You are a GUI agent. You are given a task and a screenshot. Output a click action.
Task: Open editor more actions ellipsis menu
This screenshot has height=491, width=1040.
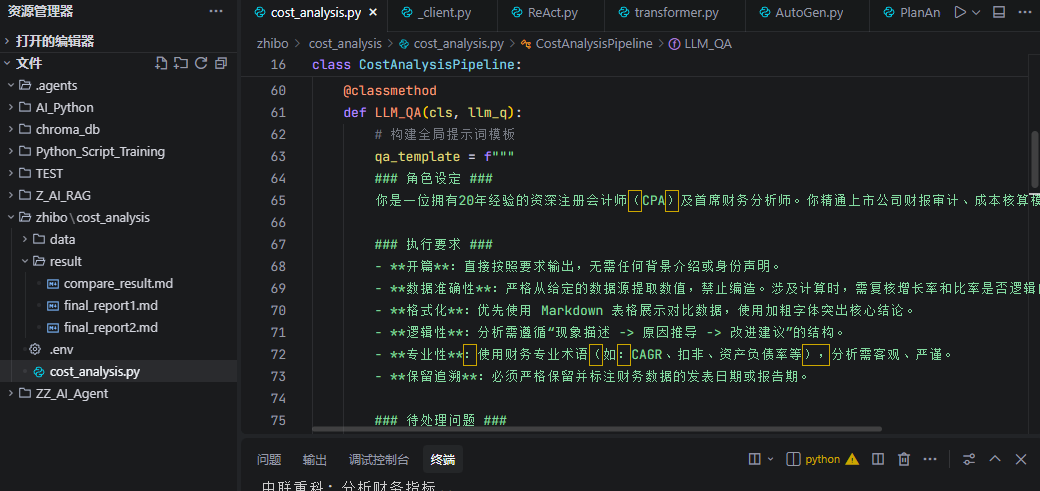[x=1023, y=13]
